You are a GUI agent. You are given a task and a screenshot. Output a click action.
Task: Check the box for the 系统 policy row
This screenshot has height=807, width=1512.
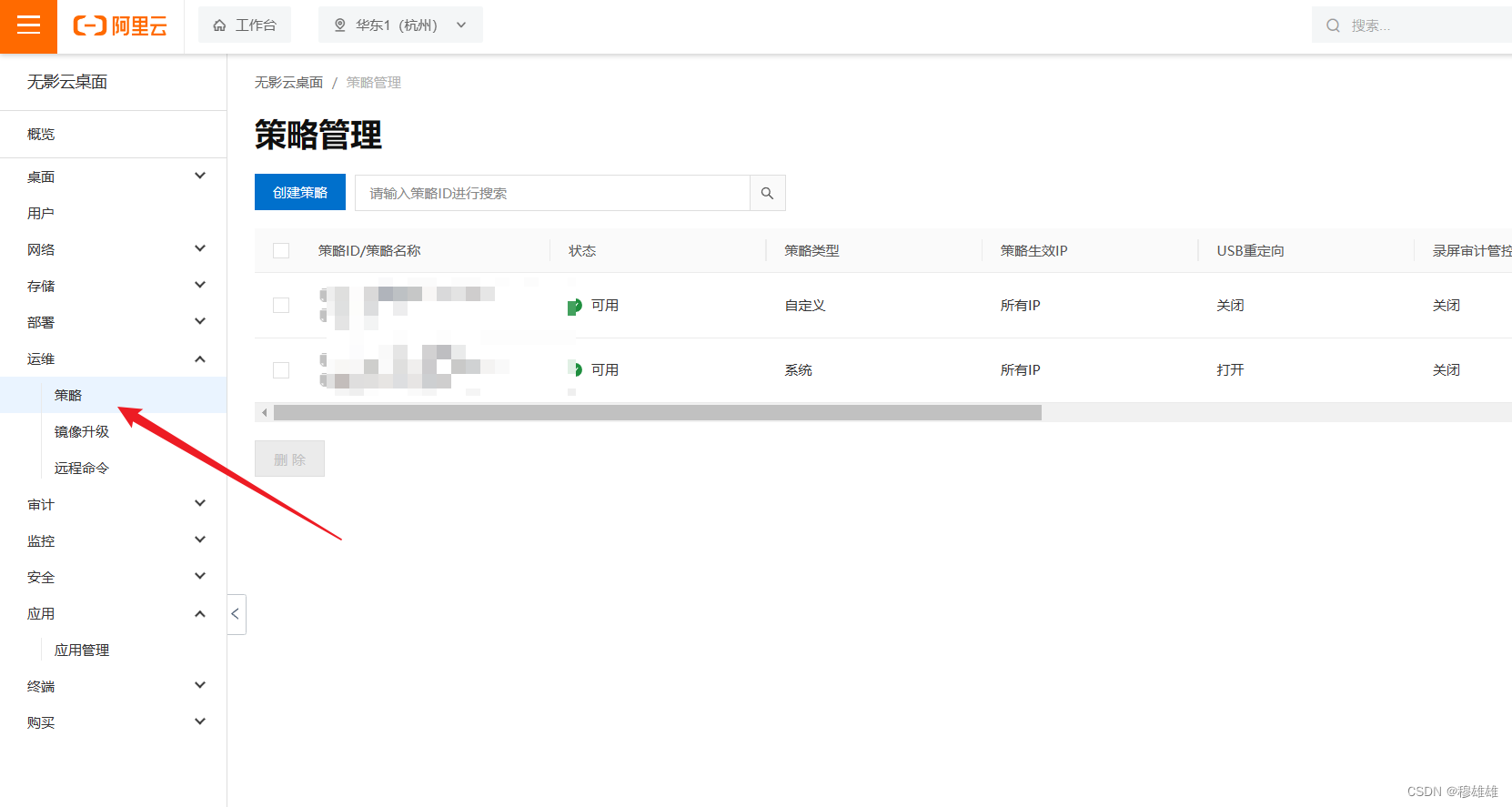point(281,370)
